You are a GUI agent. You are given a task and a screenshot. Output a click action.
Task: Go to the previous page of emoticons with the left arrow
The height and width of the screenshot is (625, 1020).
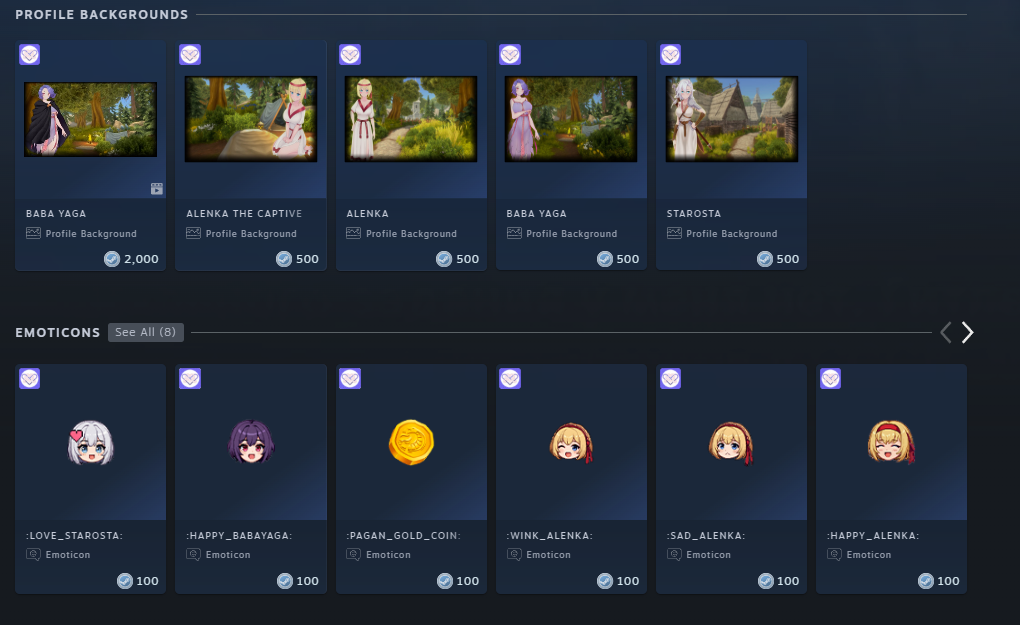(x=946, y=332)
